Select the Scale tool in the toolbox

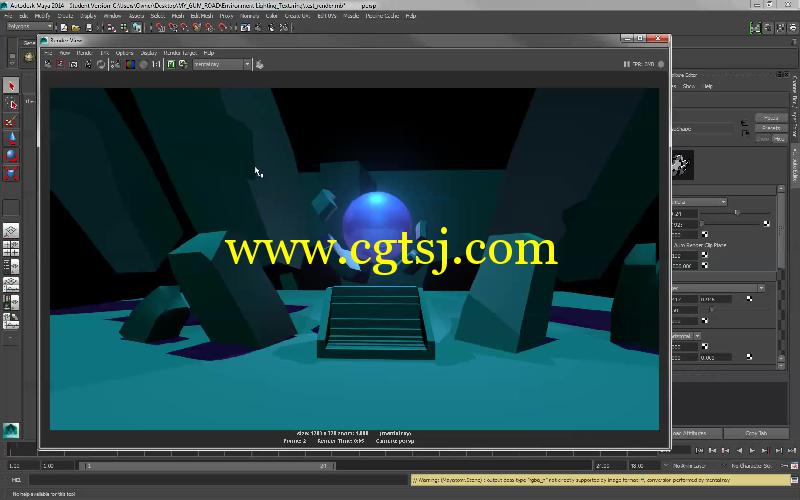click(x=11, y=173)
